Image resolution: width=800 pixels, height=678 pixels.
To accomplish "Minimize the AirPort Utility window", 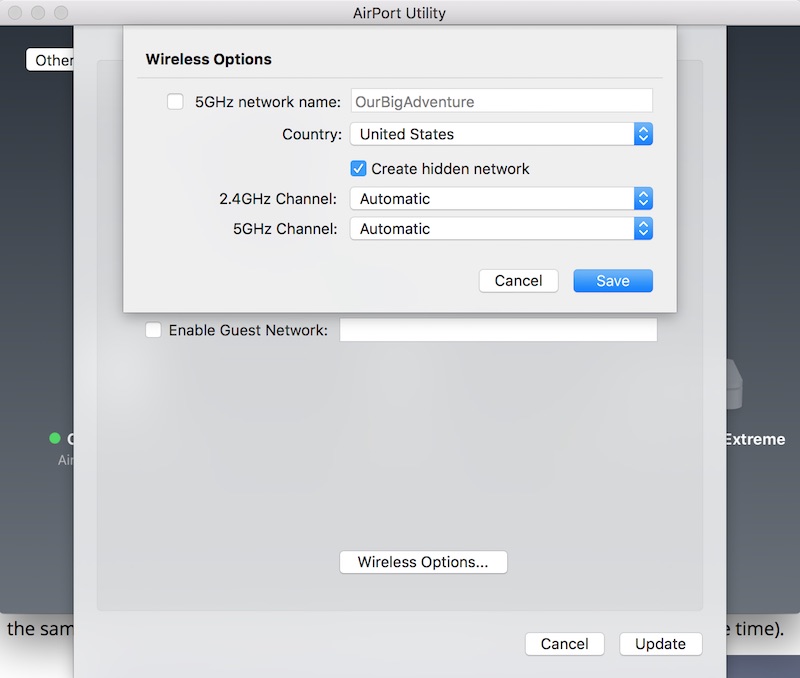I will (39, 14).
